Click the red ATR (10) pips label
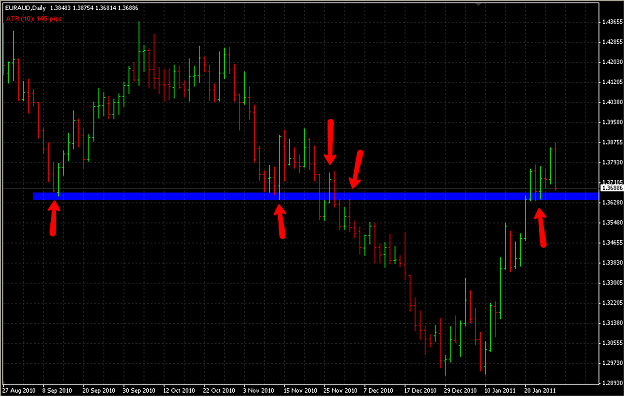 34,18
